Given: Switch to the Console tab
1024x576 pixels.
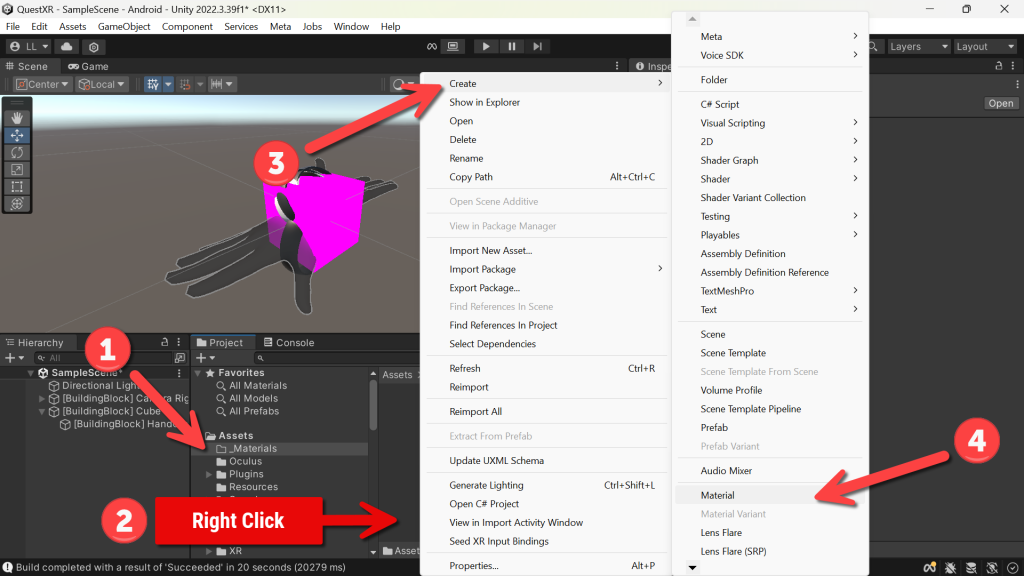Looking at the screenshot, I should coord(289,342).
